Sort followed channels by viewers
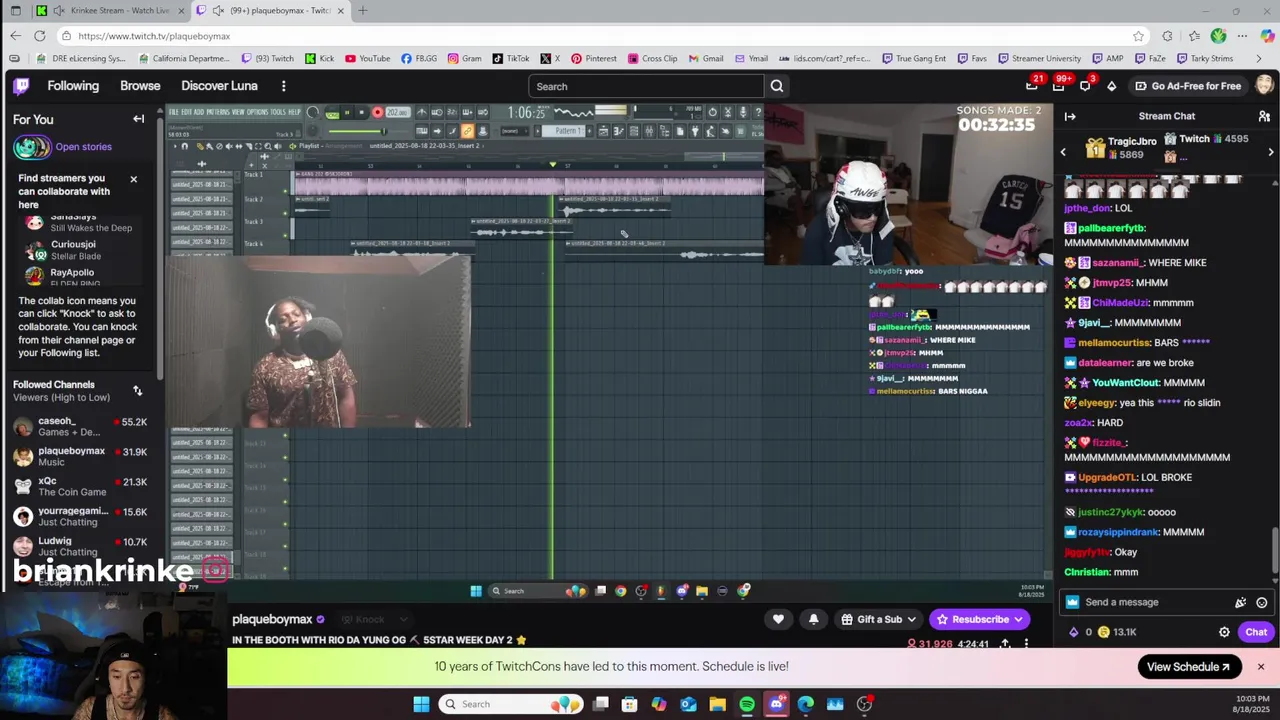 tap(138, 391)
